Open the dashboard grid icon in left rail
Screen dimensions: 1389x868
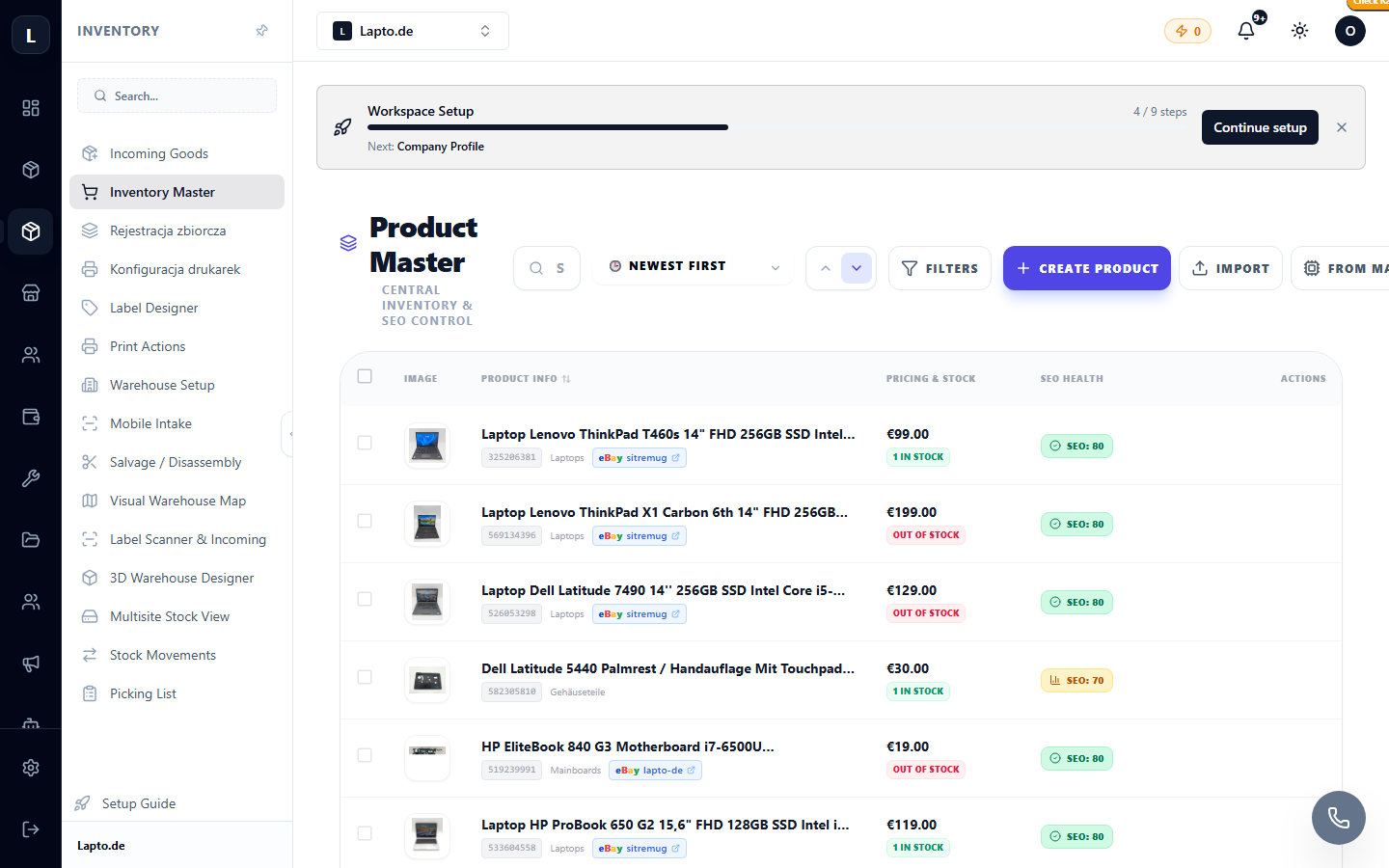[x=31, y=108]
